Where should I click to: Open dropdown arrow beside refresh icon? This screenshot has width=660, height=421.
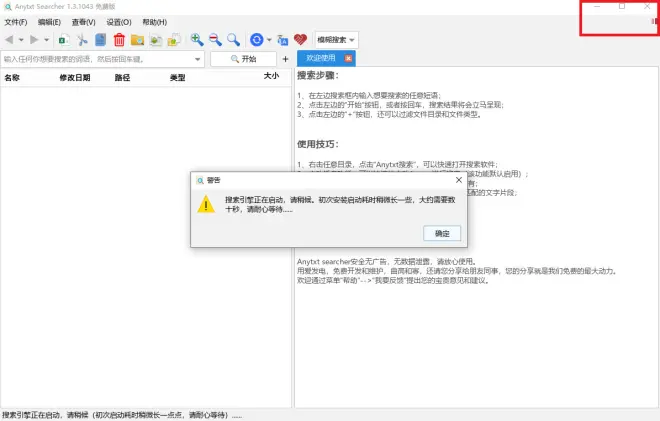[x=269, y=40]
